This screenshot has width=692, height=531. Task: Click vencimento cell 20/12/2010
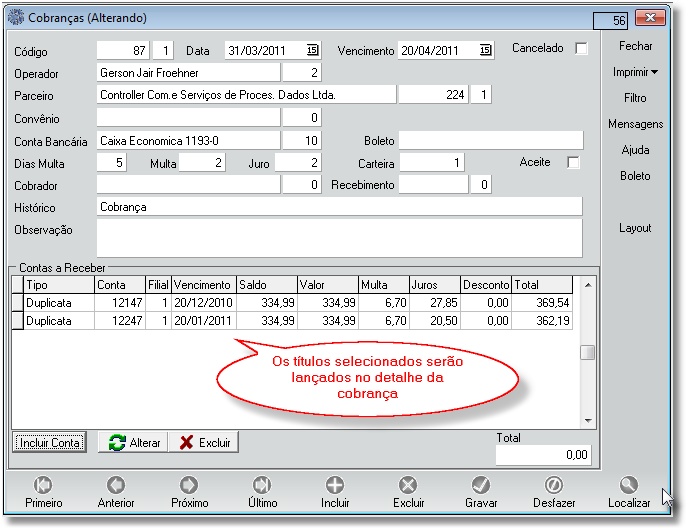coord(204,303)
